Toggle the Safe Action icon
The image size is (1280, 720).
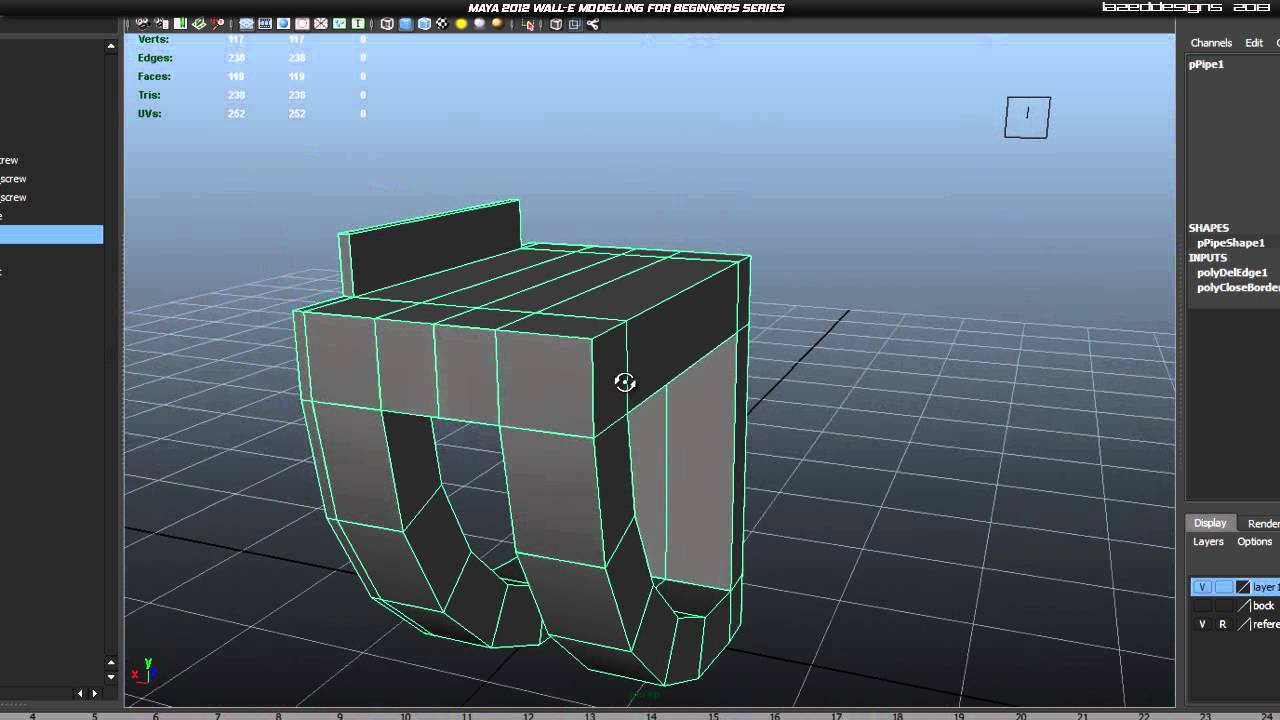[x=338, y=24]
